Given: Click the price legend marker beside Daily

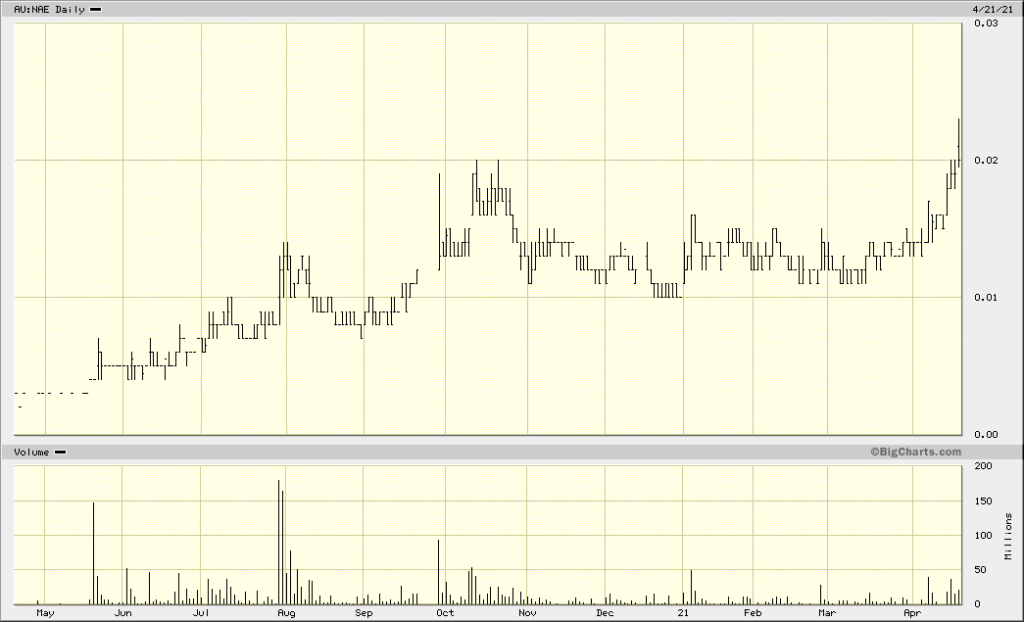Looking at the screenshot, I should click(x=95, y=10).
